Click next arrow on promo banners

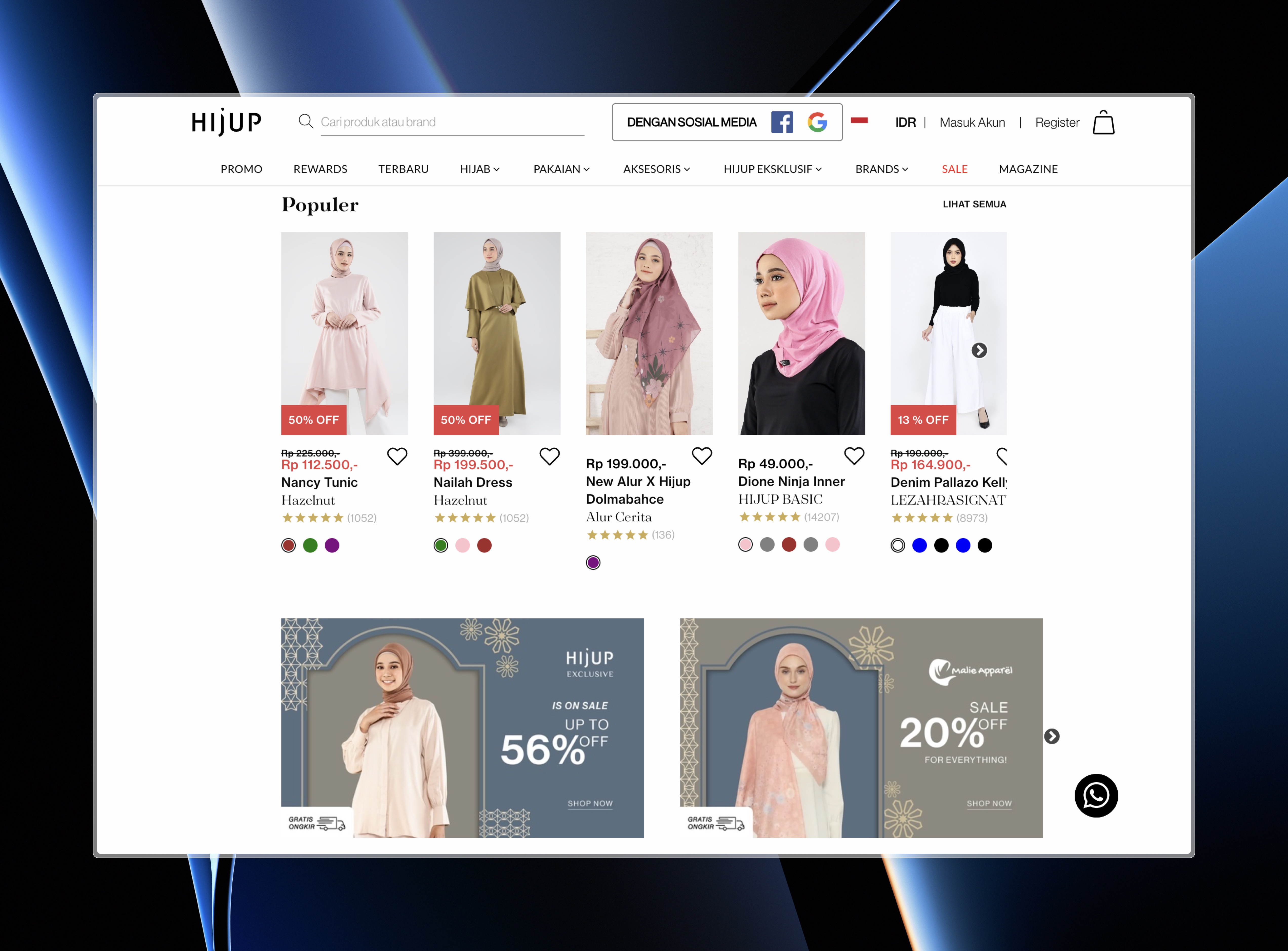1052,736
